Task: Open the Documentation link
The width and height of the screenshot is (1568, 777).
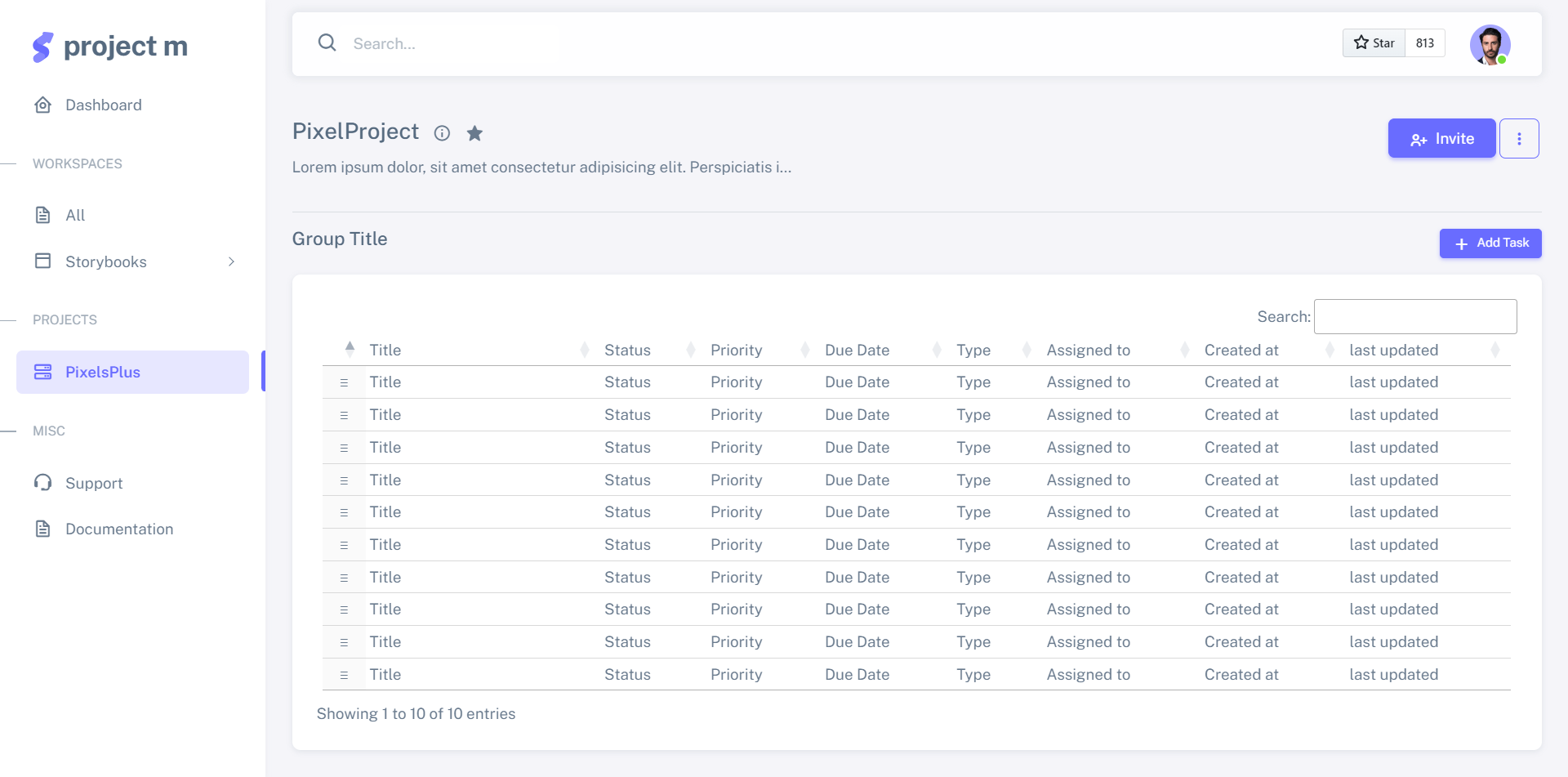Action: 118,529
